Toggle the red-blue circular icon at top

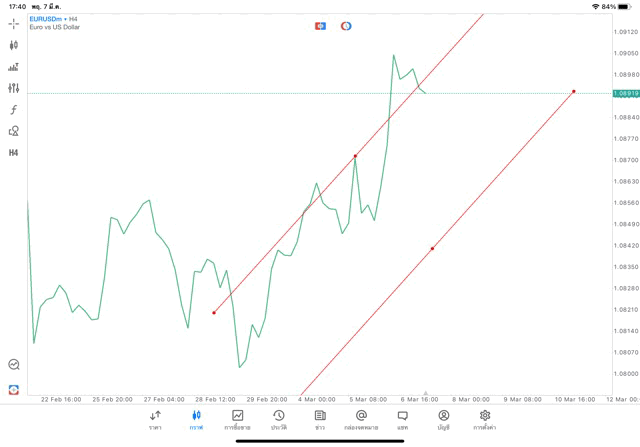tap(346, 25)
